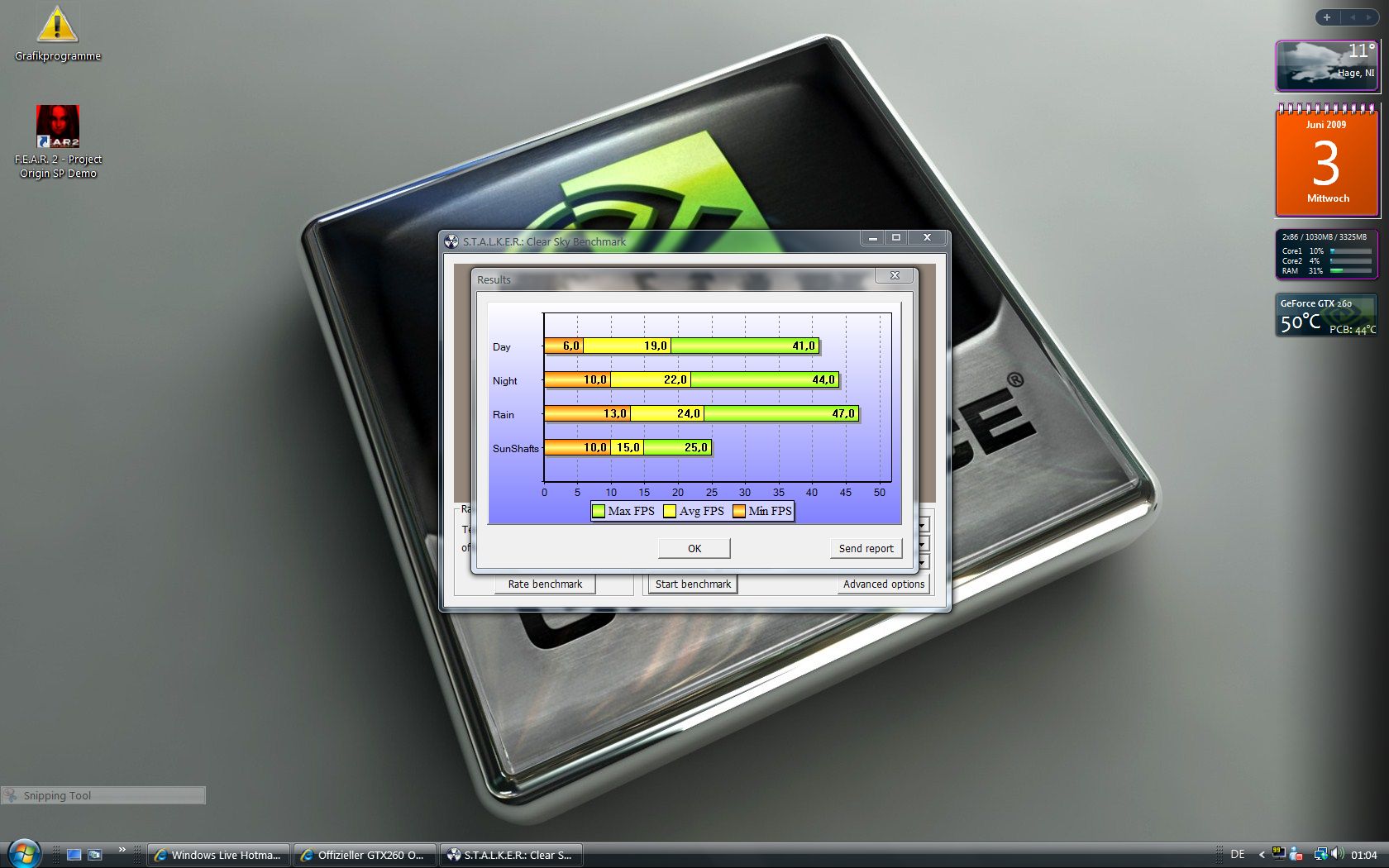Add gadget with sidebar plus button

1327,17
